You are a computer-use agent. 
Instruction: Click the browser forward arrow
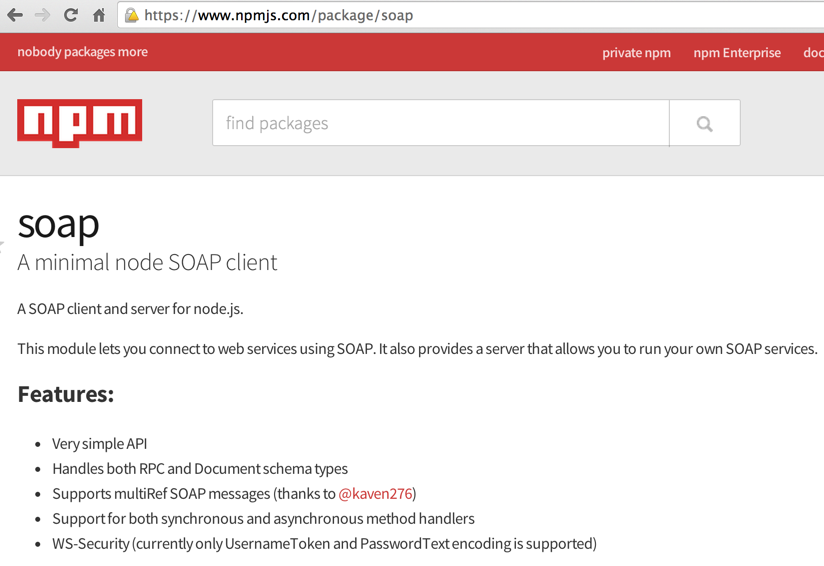pyautogui.click(x=42, y=15)
